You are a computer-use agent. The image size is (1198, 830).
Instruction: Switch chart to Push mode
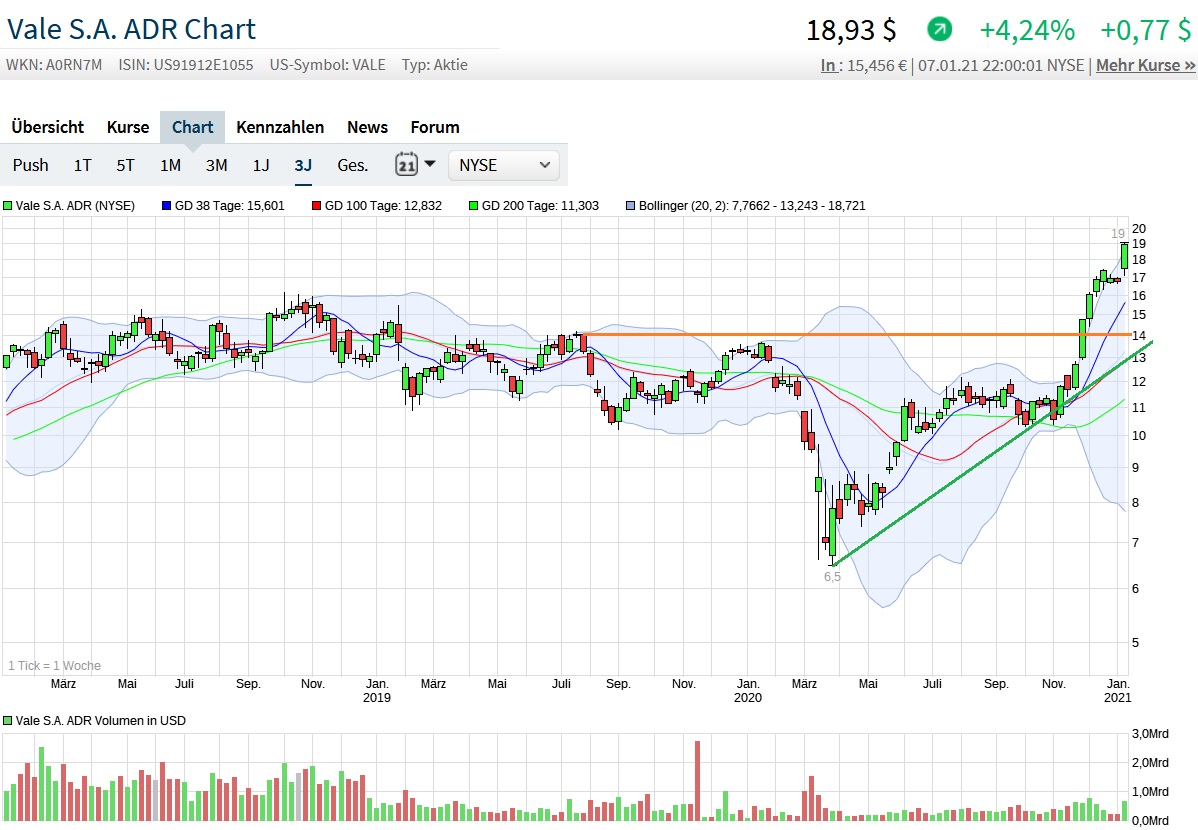pyautogui.click(x=31, y=165)
